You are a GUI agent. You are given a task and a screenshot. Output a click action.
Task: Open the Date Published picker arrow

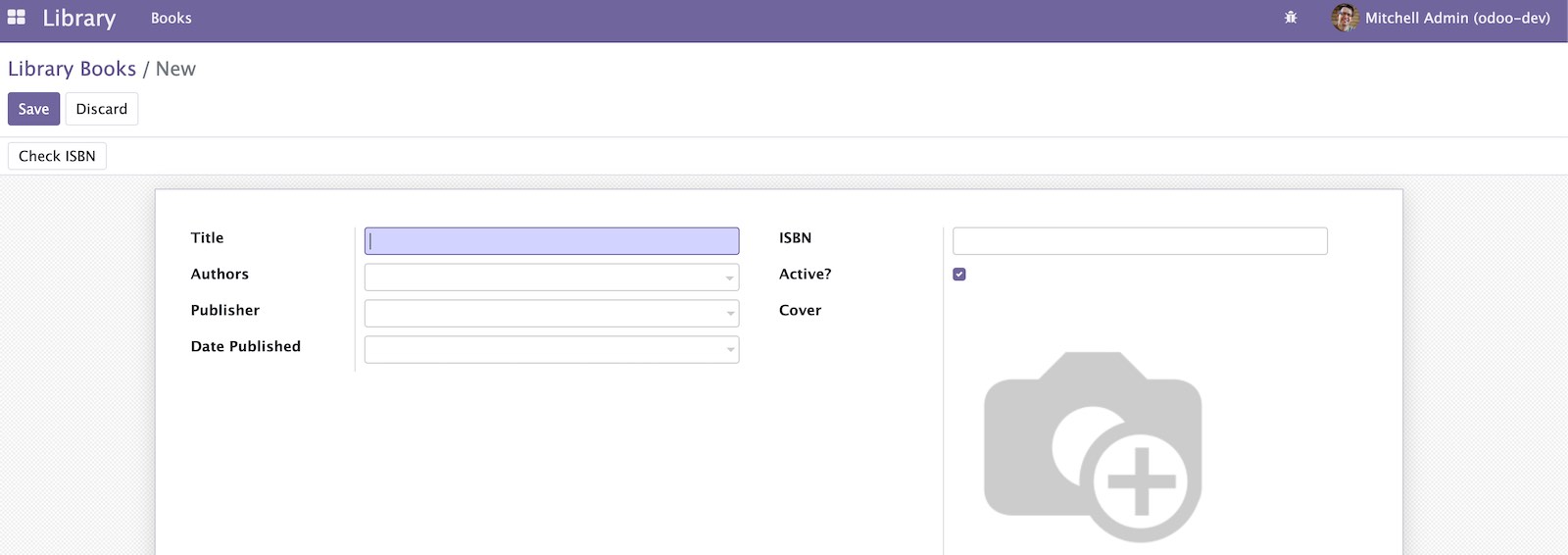[729, 351]
